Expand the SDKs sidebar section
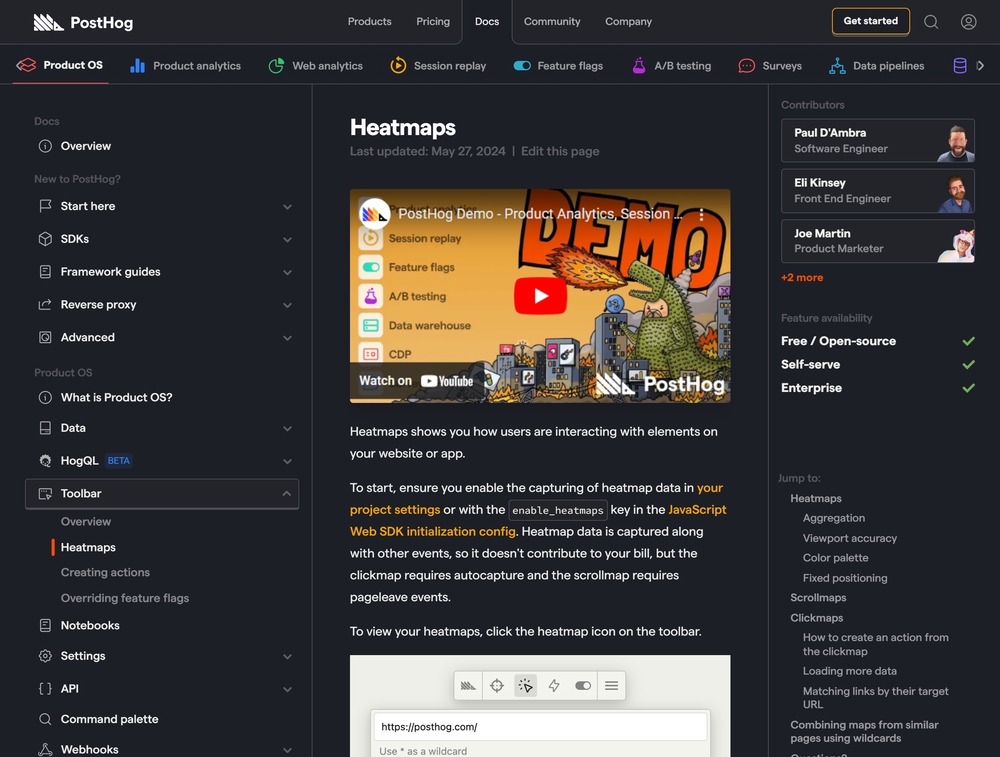 pyautogui.click(x=287, y=240)
